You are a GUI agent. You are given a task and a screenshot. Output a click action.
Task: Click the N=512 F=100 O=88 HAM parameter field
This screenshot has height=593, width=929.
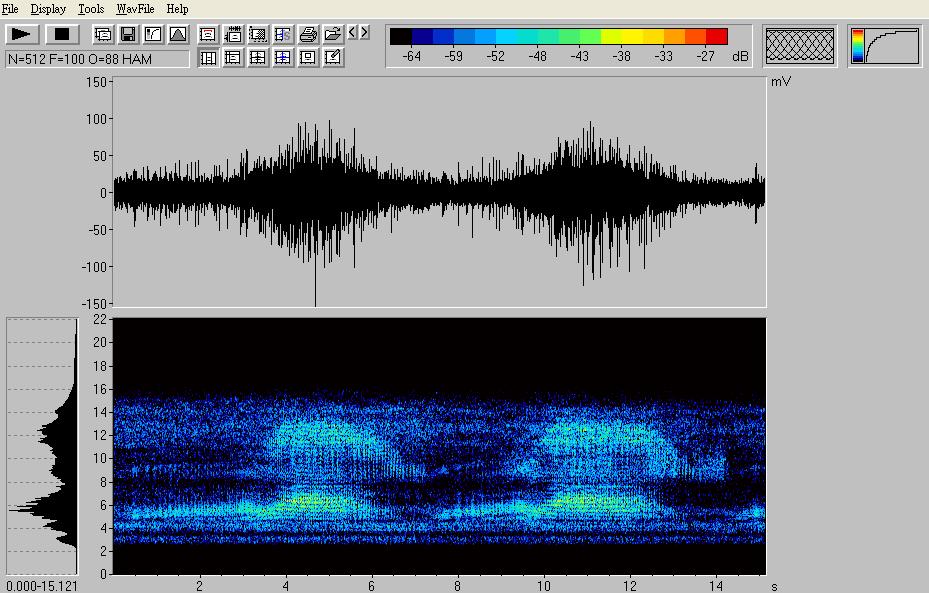click(97, 59)
